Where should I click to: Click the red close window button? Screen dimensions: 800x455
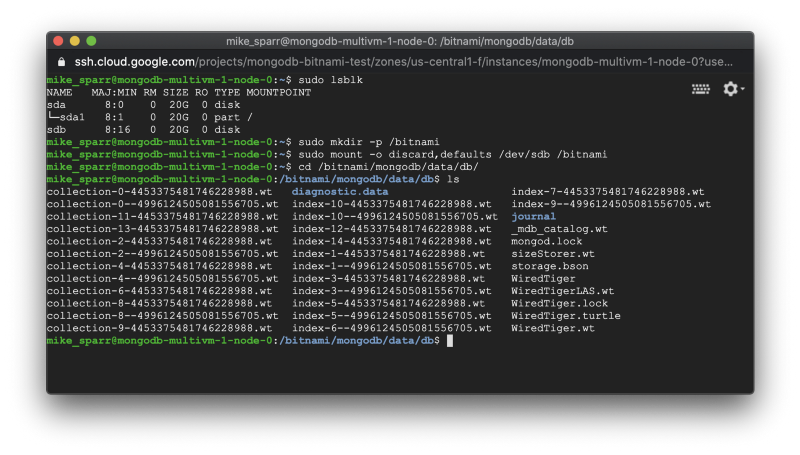tap(58, 41)
